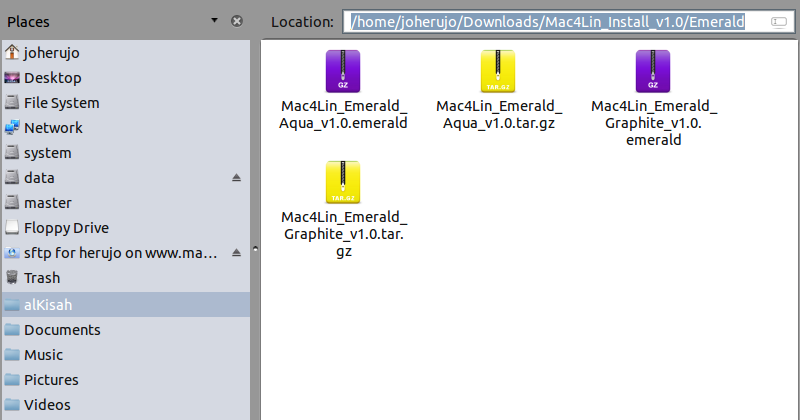
Task: Click the master drive icon
Action: click(12, 203)
